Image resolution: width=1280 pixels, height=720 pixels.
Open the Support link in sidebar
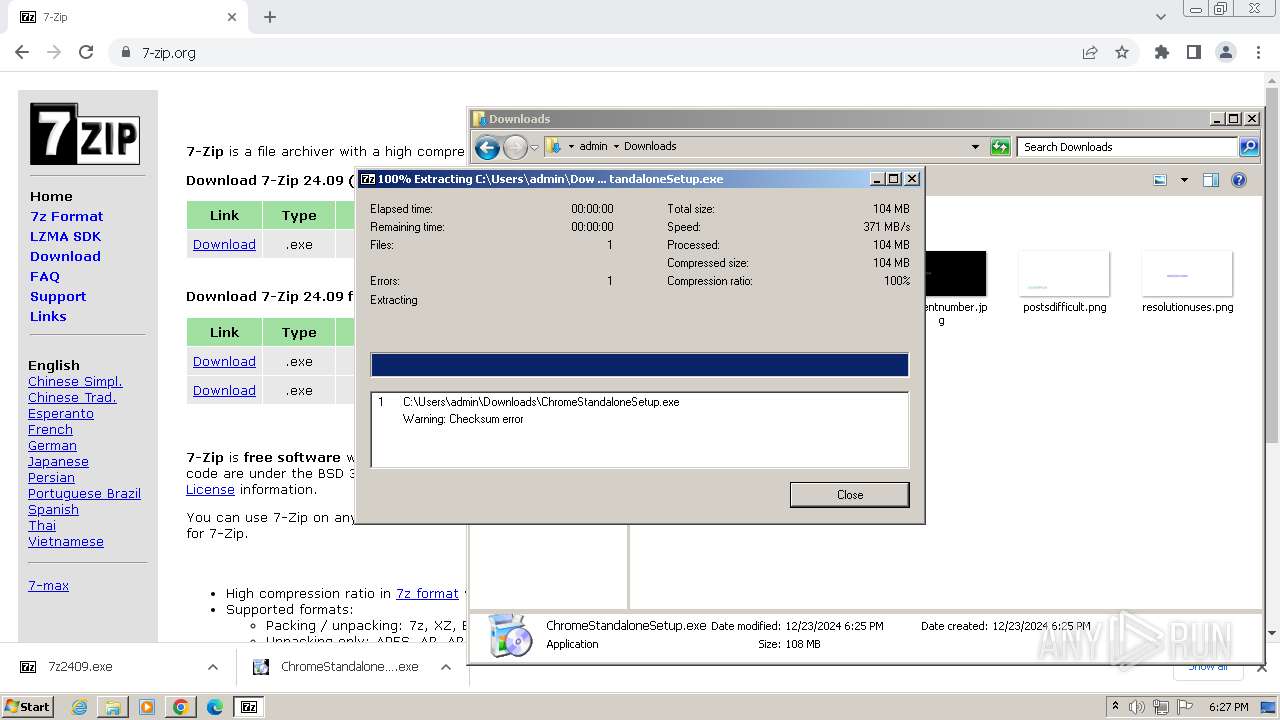58,296
